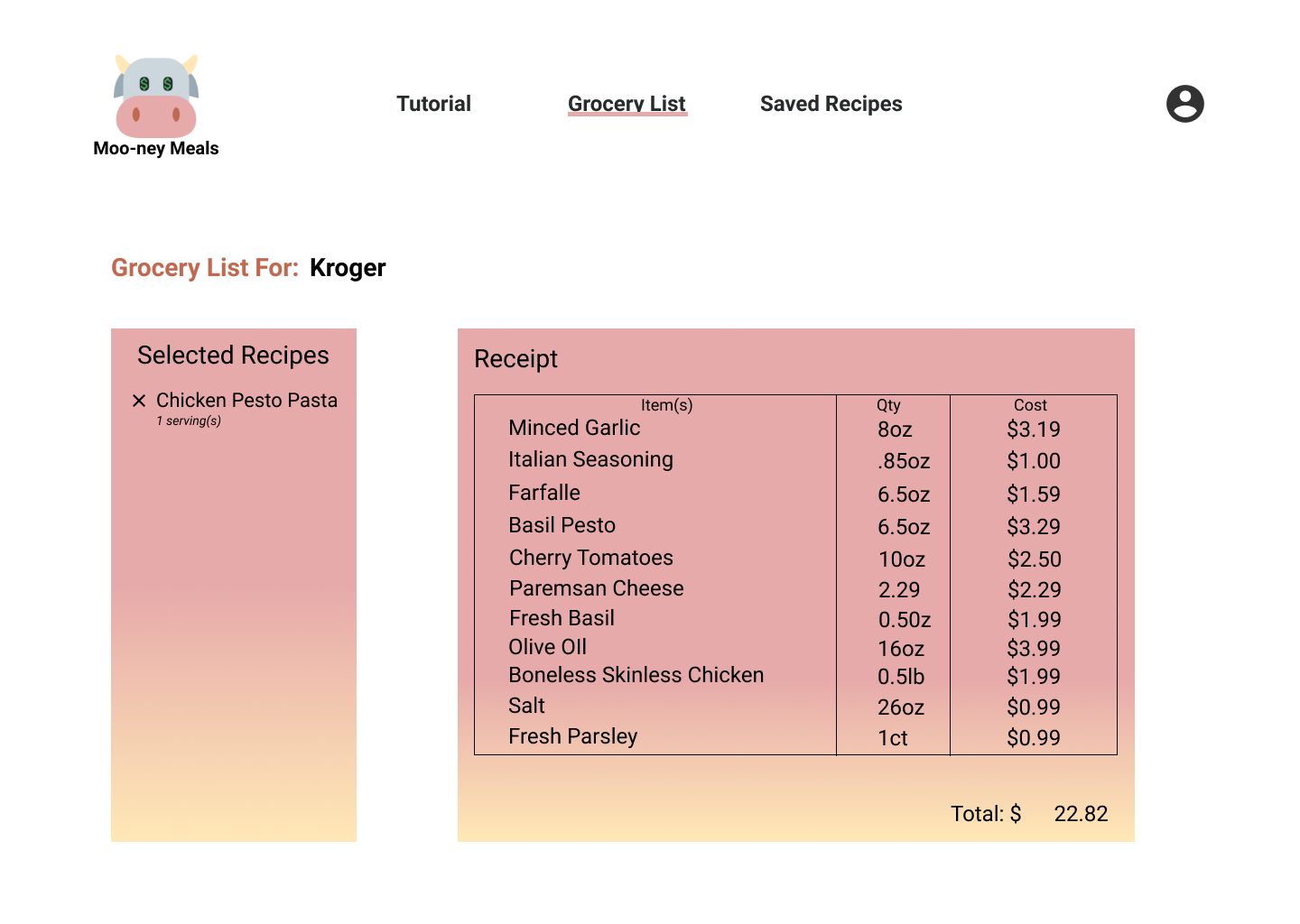Click the $2.29 cost for Paremsan Cheese
The width and height of the screenshot is (1300, 924).
tap(1035, 590)
